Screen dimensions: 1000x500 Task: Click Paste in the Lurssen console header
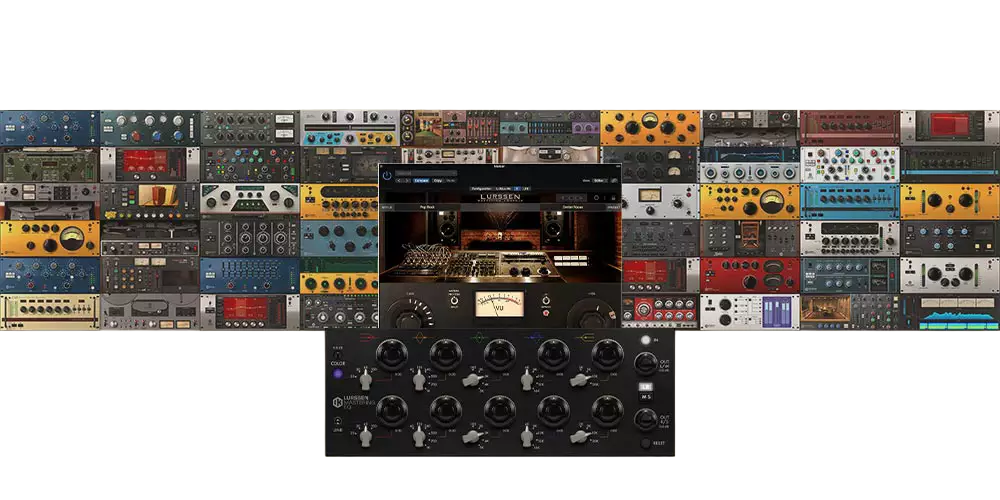451,180
